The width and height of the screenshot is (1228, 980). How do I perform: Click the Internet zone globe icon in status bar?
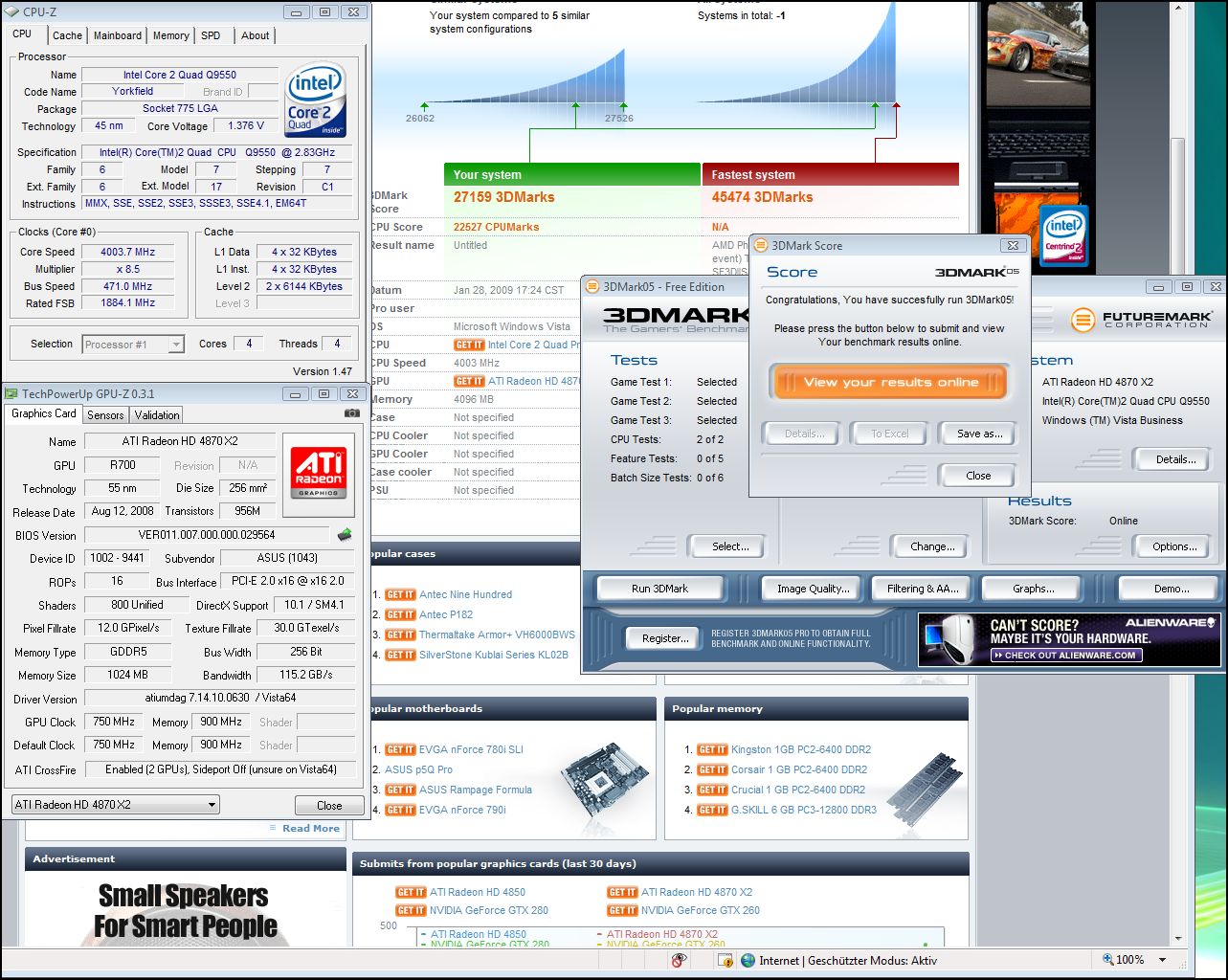(x=748, y=961)
